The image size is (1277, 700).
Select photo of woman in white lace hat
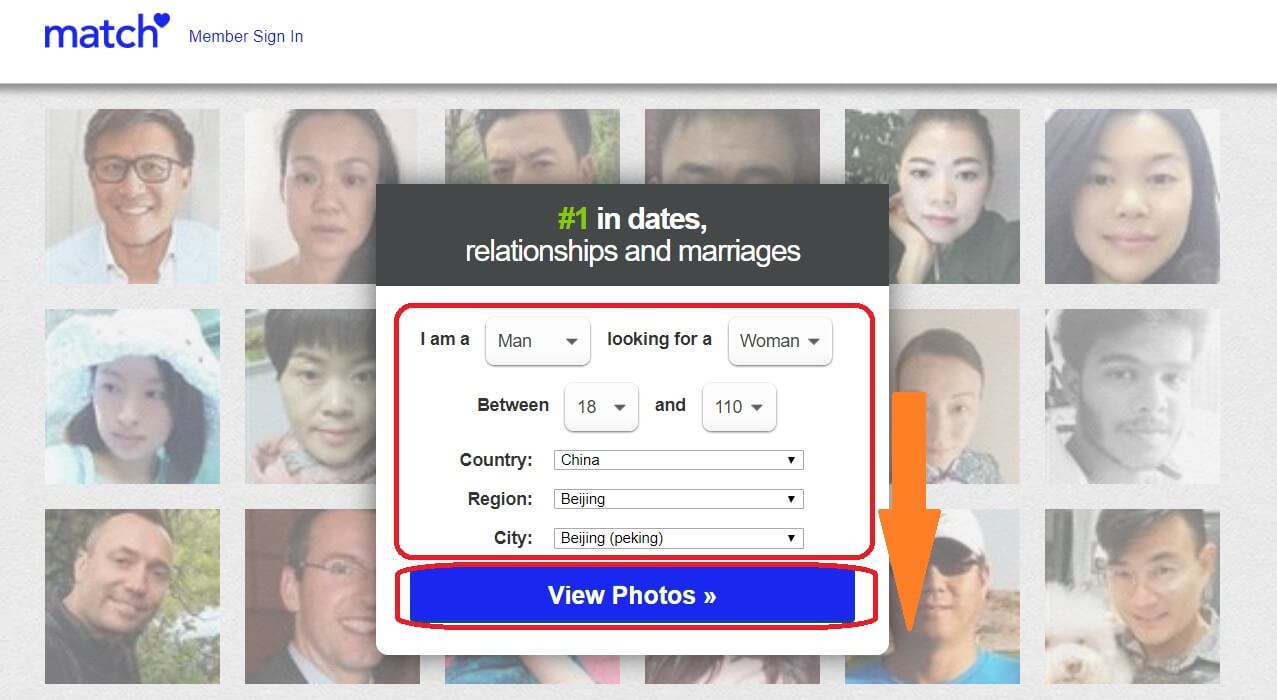point(132,396)
